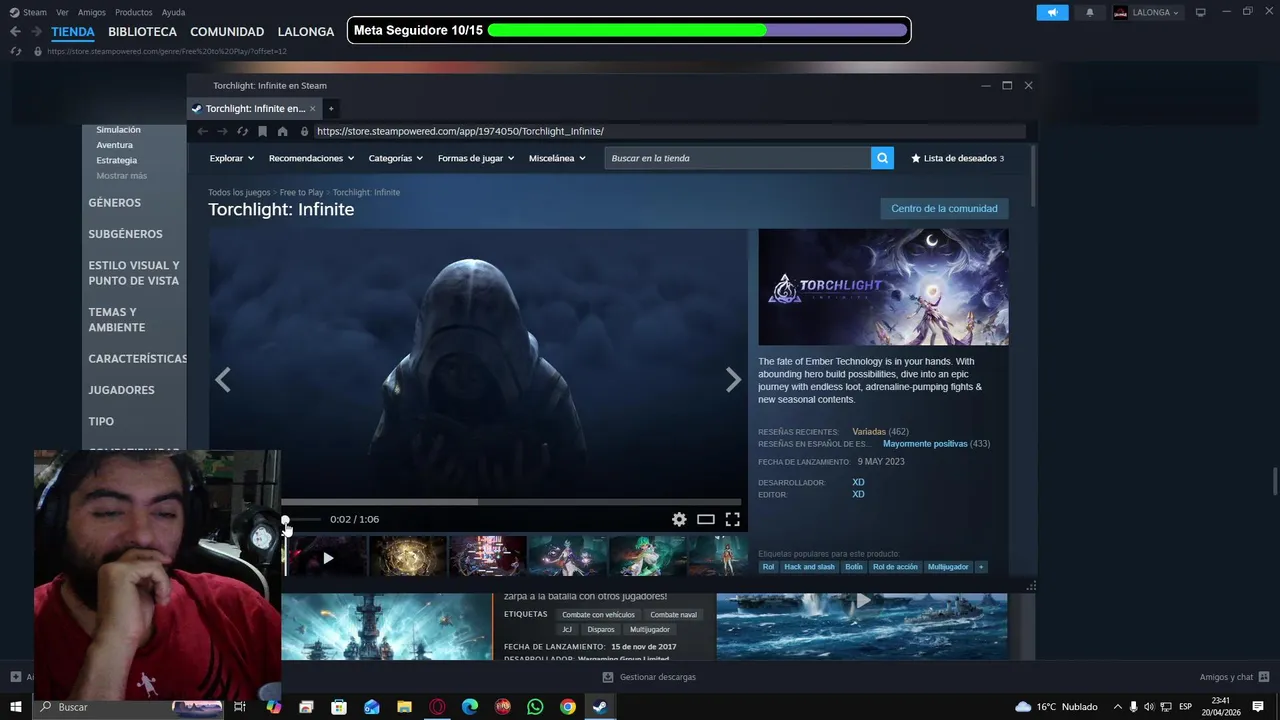Close the Torchlight: Infinite tab
The height and width of the screenshot is (720, 1280).
[312, 108]
